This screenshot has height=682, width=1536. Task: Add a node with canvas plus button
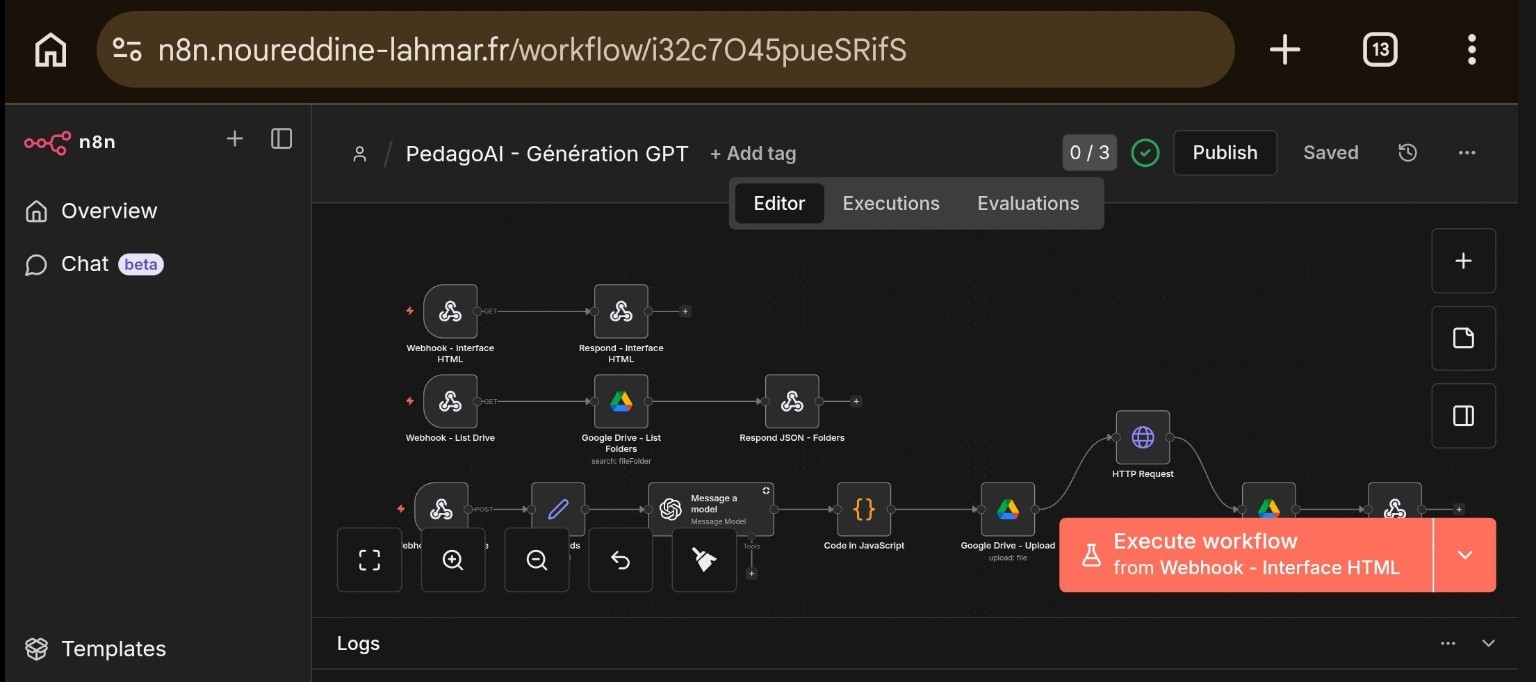[1464, 261]
